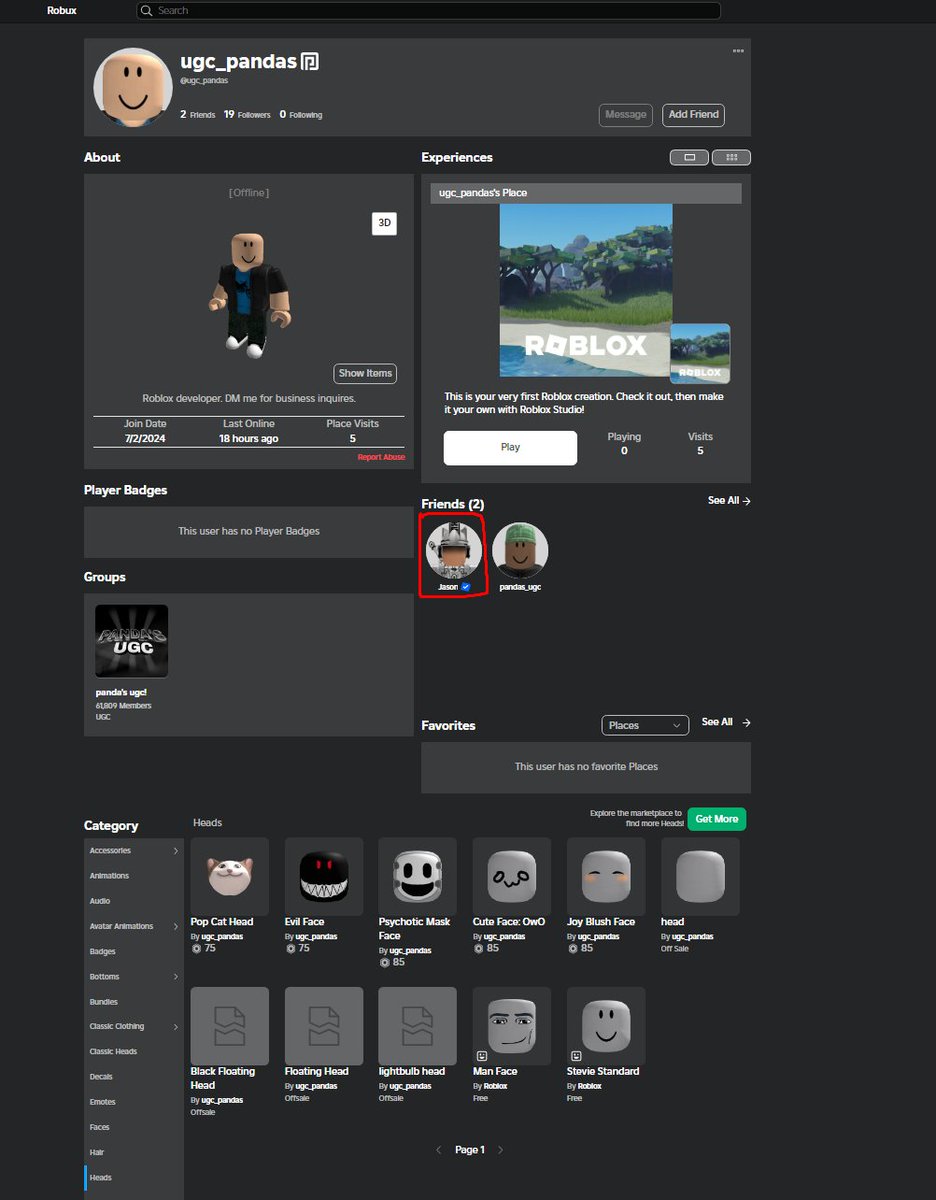Open the three-dot profile options menu
936x1200 pixels.
[738, 51]
